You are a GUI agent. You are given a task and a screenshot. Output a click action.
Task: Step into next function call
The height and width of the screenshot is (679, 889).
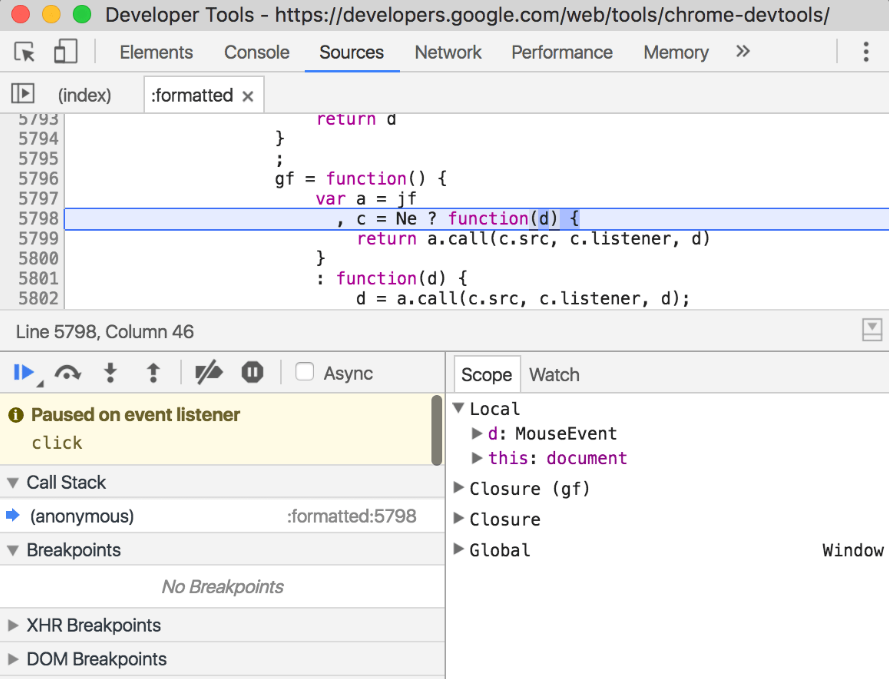click(x=111, y=373)
